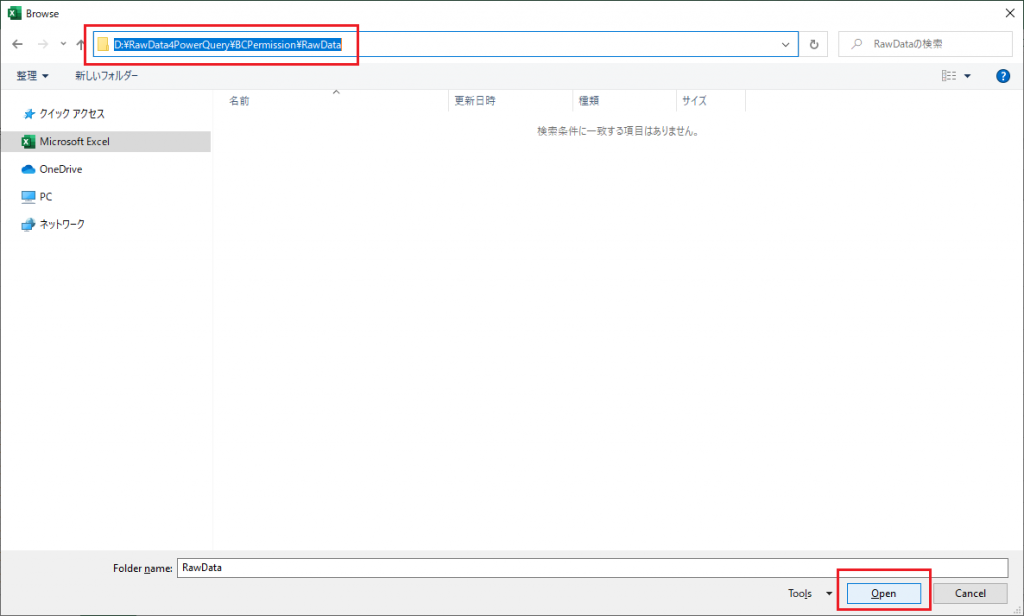The height and width of the screenshot is (616, 1024).
Task: Open the recent locations dropdown arrow
Action: pyautogui.click(x=63, y=44)
